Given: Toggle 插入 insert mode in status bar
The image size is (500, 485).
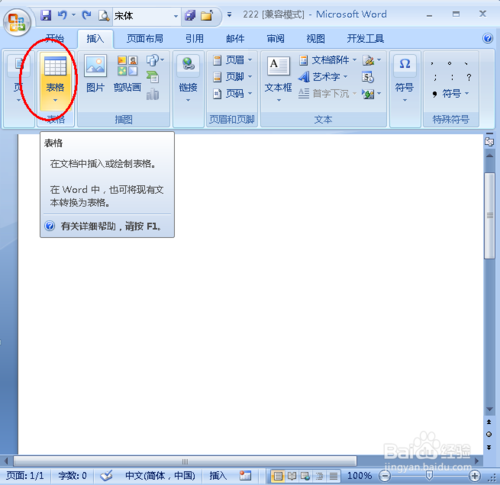Looking at the screenshot, I should coord(218,476).
